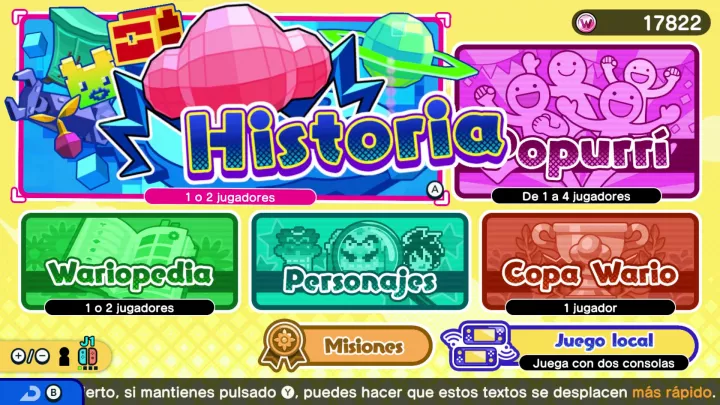Click the J1 Joy-Con controller icon
720x405 pixels.
click(87, 354)
